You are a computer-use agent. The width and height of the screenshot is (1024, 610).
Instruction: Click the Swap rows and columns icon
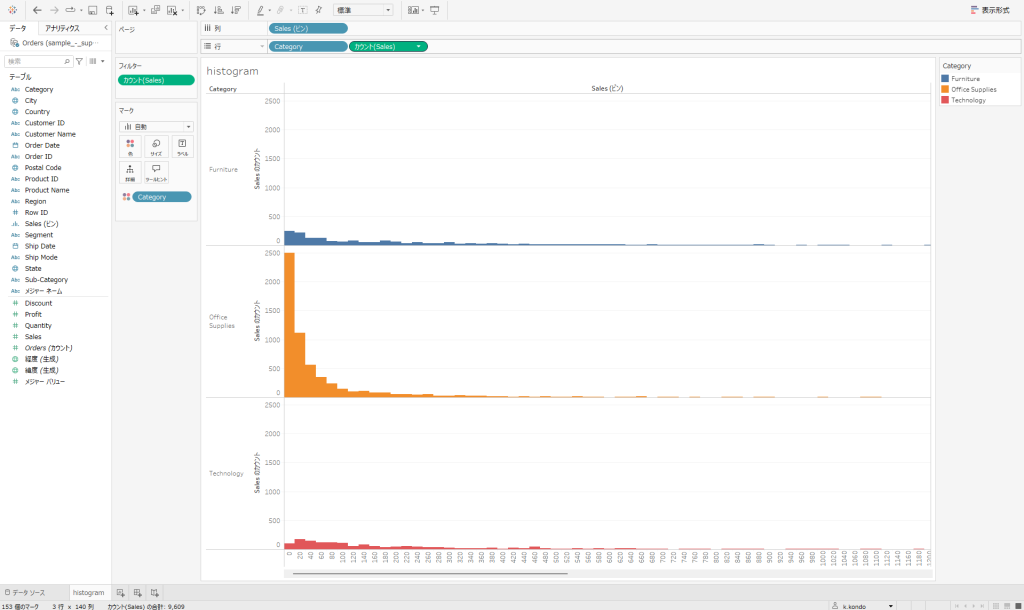(201, 10)
